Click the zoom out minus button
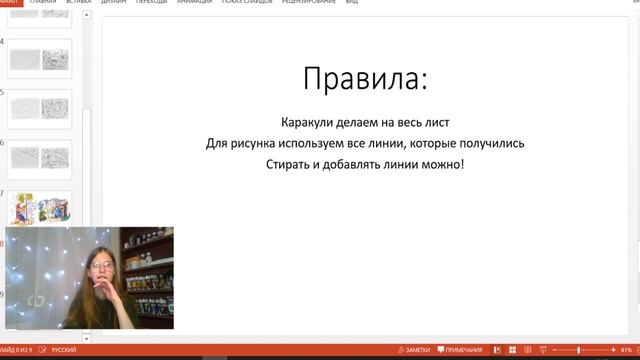This screenshot has width=640, height=360. point(554,350)
